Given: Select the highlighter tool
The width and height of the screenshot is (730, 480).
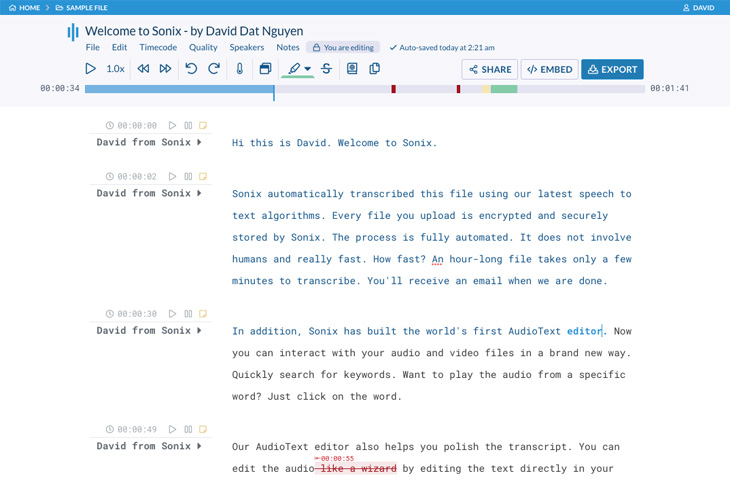Looking at the screenshot, I should [x=294, y=69].
